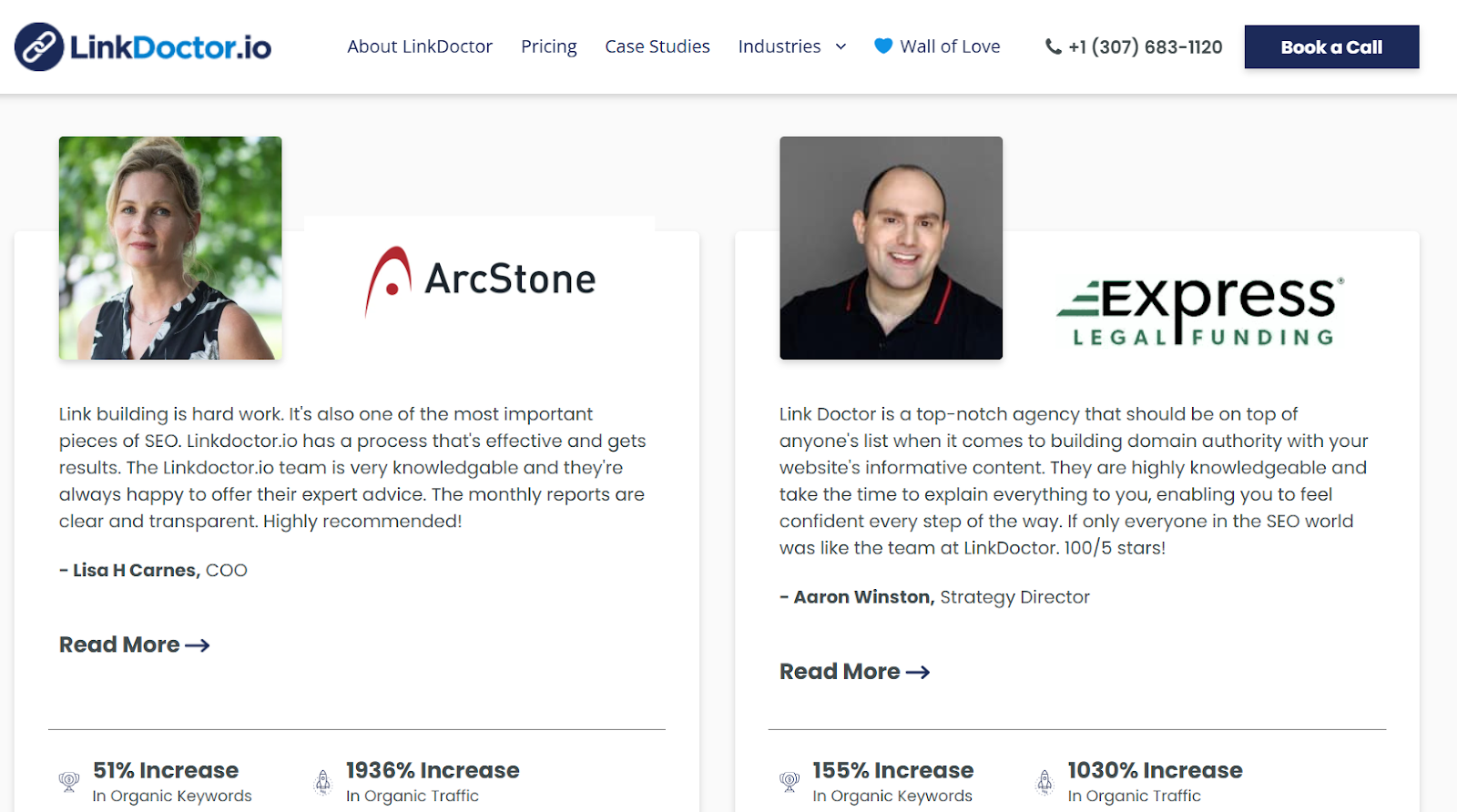This screenshot has height=812, width=1457.
Task: Click the arrow after Aaron Winston's Read More
Action: [918, 672]
